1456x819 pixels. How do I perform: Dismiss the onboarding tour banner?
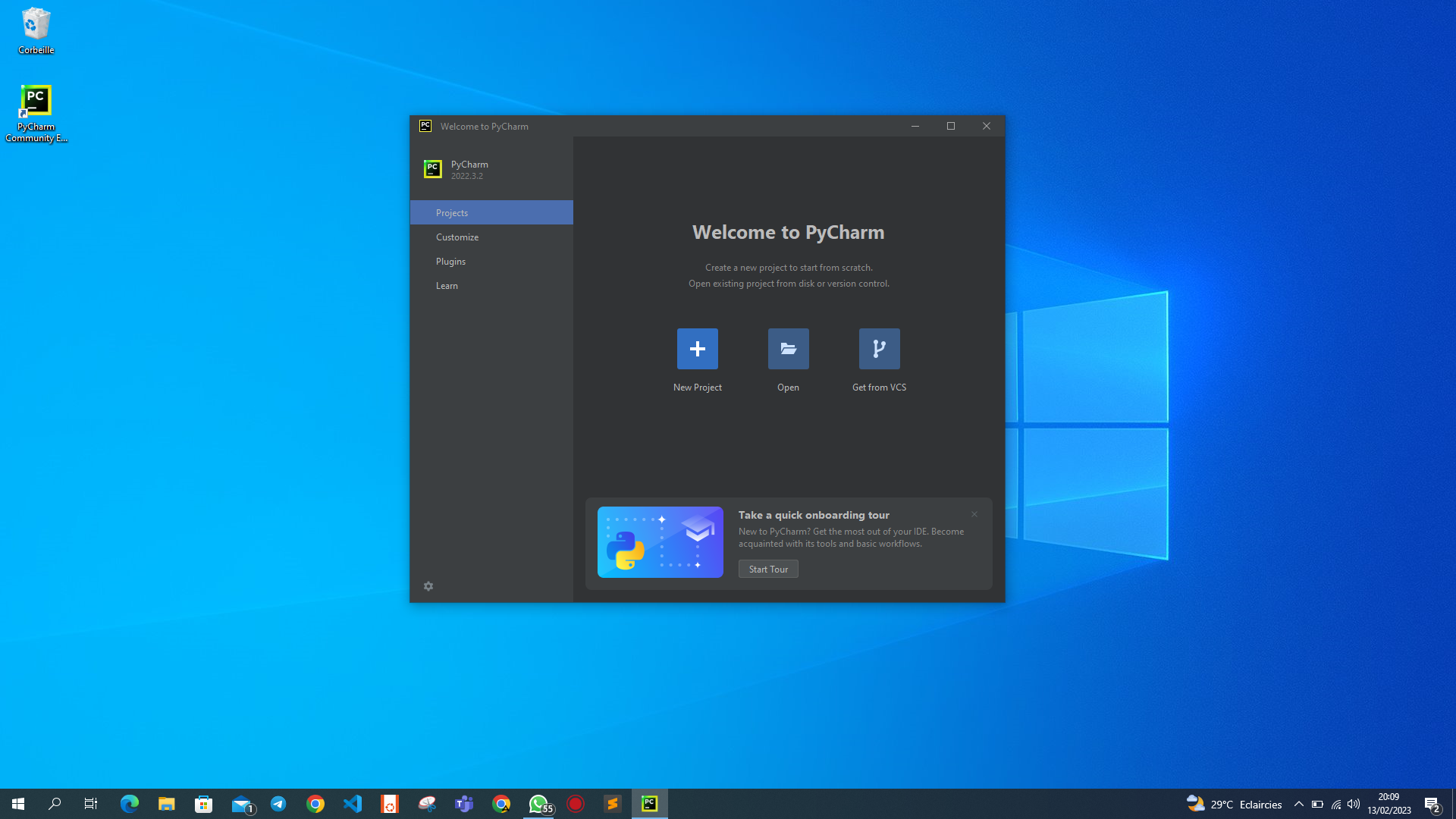point(974,514)
